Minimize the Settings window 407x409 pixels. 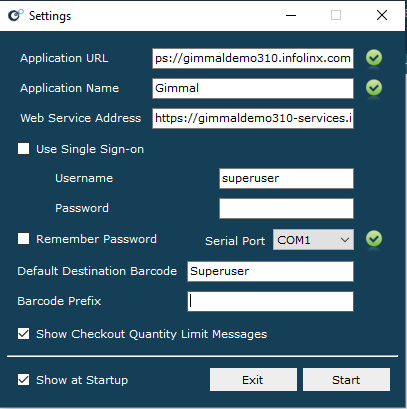coord(291,15)
